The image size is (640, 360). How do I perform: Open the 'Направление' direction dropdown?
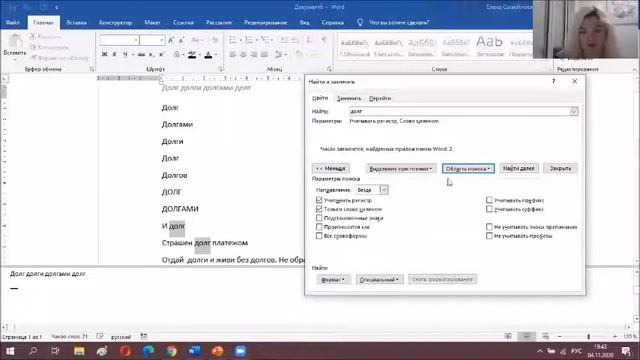pos(384,190)
